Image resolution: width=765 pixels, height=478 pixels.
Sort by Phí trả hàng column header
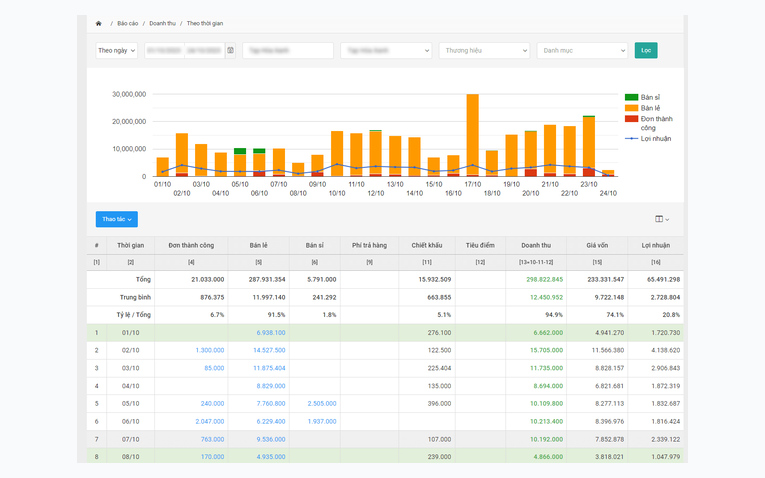point(369,245)
